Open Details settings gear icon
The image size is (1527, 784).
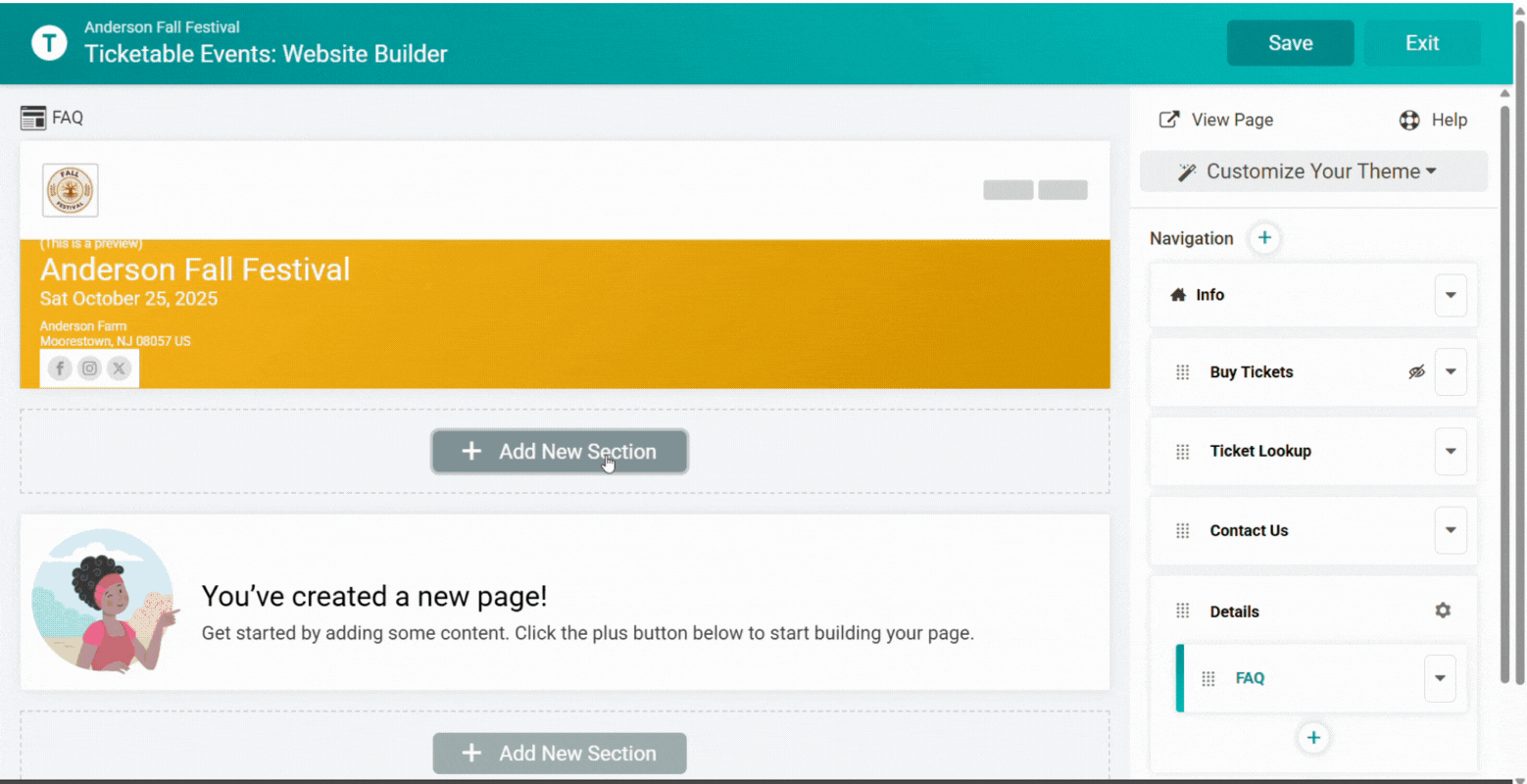coord(1442,611)
